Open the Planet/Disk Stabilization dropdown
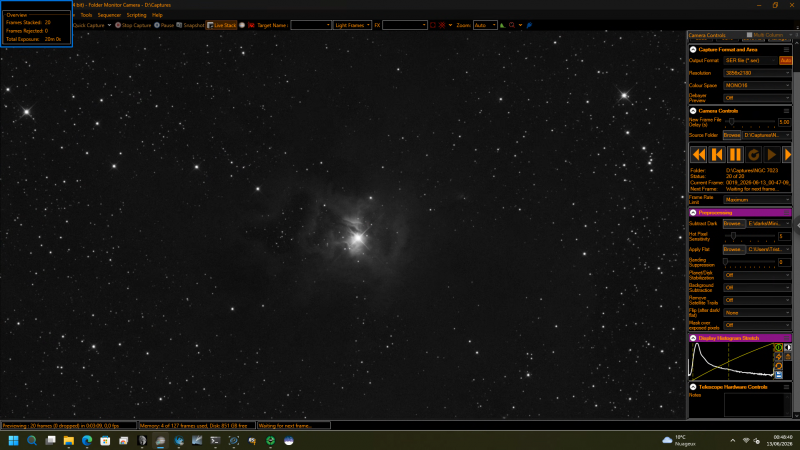 757,275
